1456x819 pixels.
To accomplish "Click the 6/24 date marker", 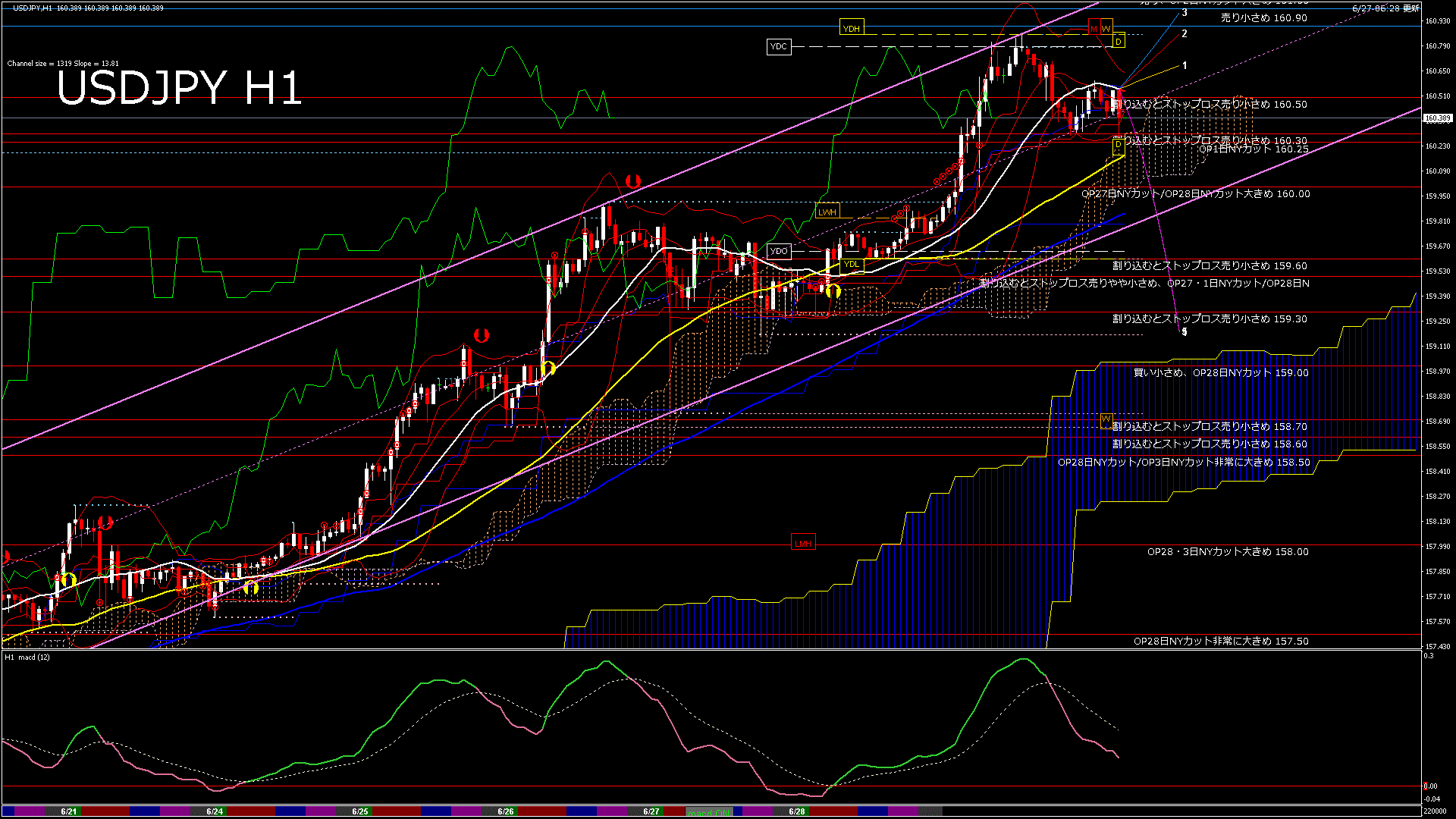I will [215, 811].
